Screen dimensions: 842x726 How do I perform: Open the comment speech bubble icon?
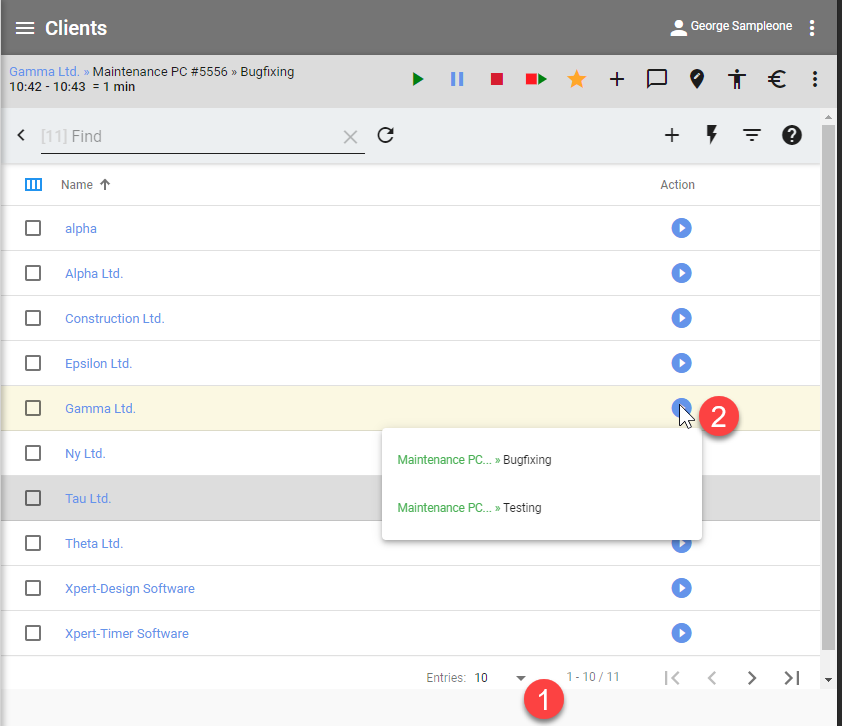tap(657, 79)
